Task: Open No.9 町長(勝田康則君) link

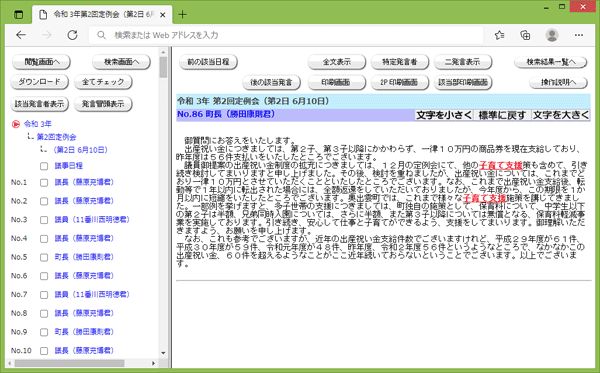Action: click(x=84, y=332)
